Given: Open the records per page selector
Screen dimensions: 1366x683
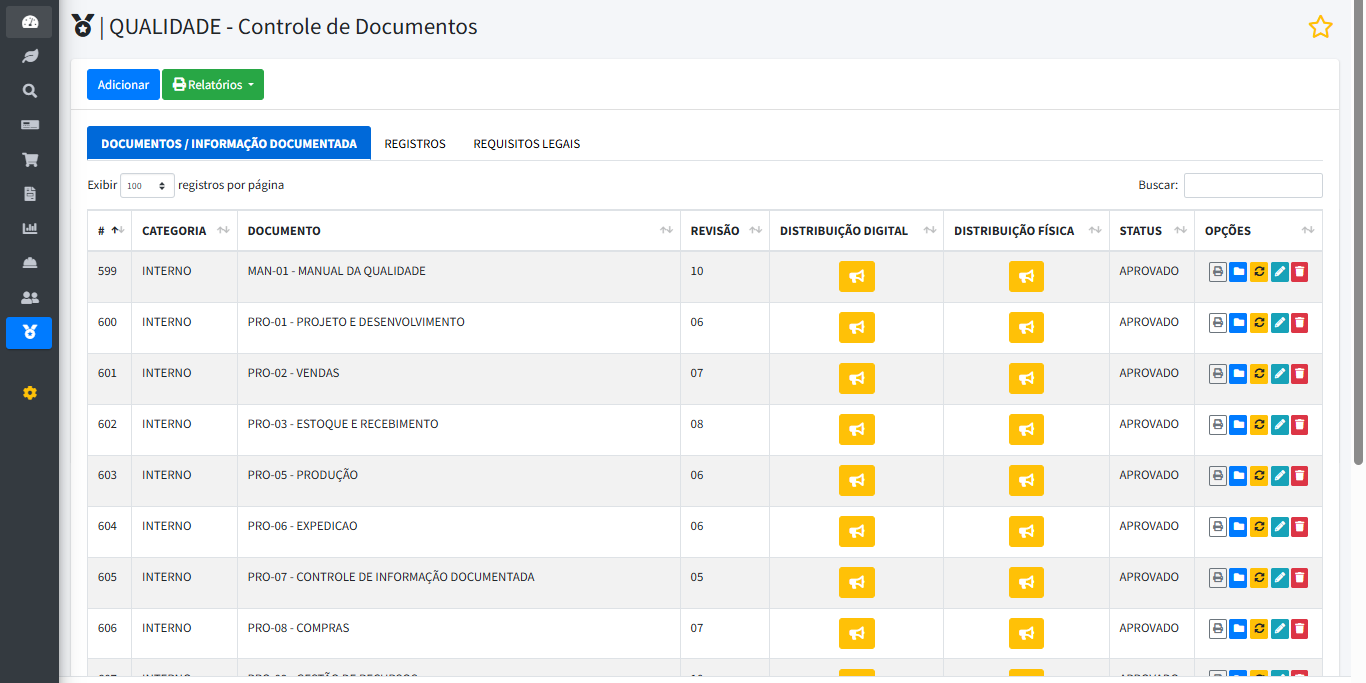Looking at the screenshot, I should (147, 184).
